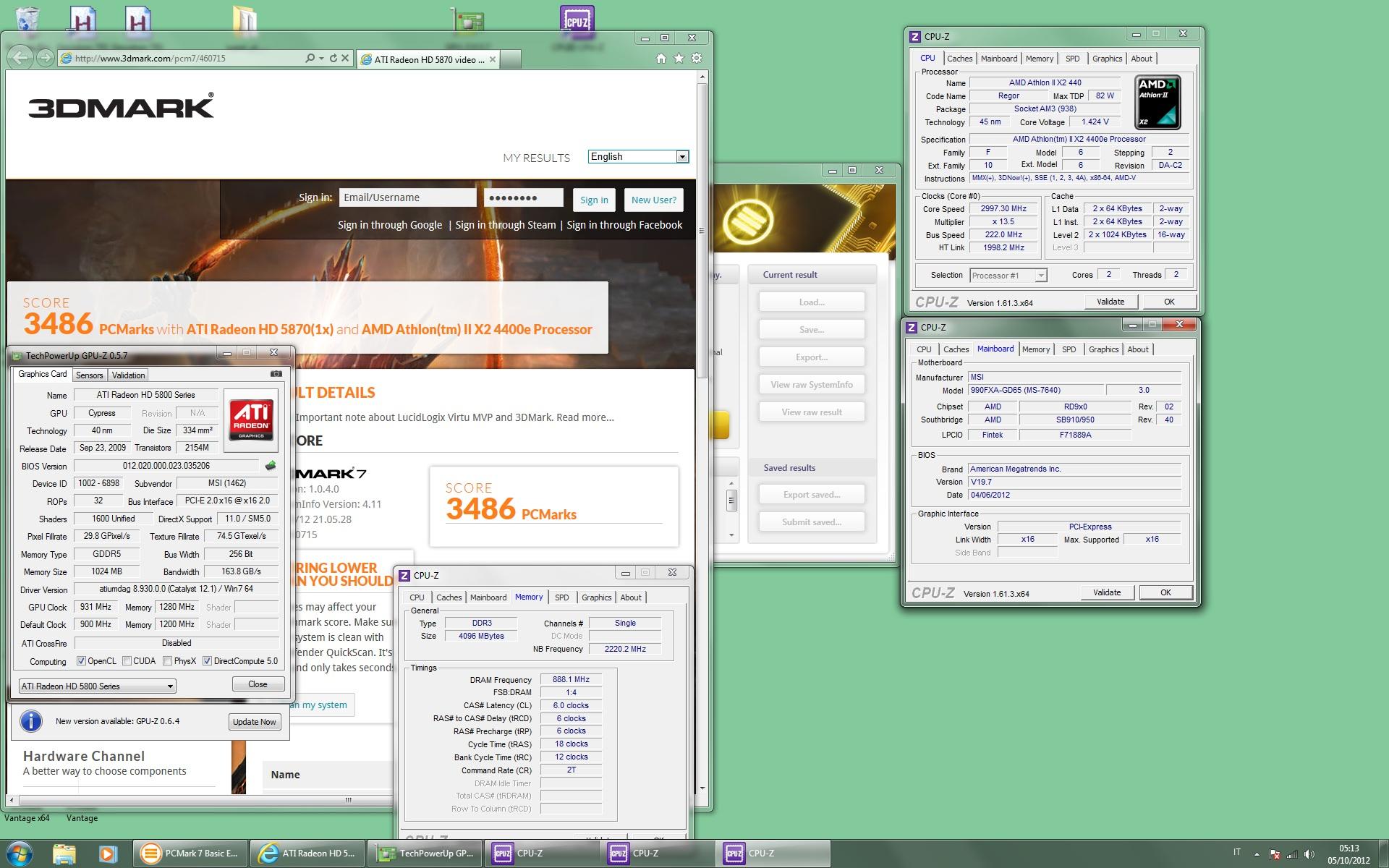Open About tab in Memory CPU-Z window
1389x868 pixels.
pyautogui.click(x=631, y=597)
